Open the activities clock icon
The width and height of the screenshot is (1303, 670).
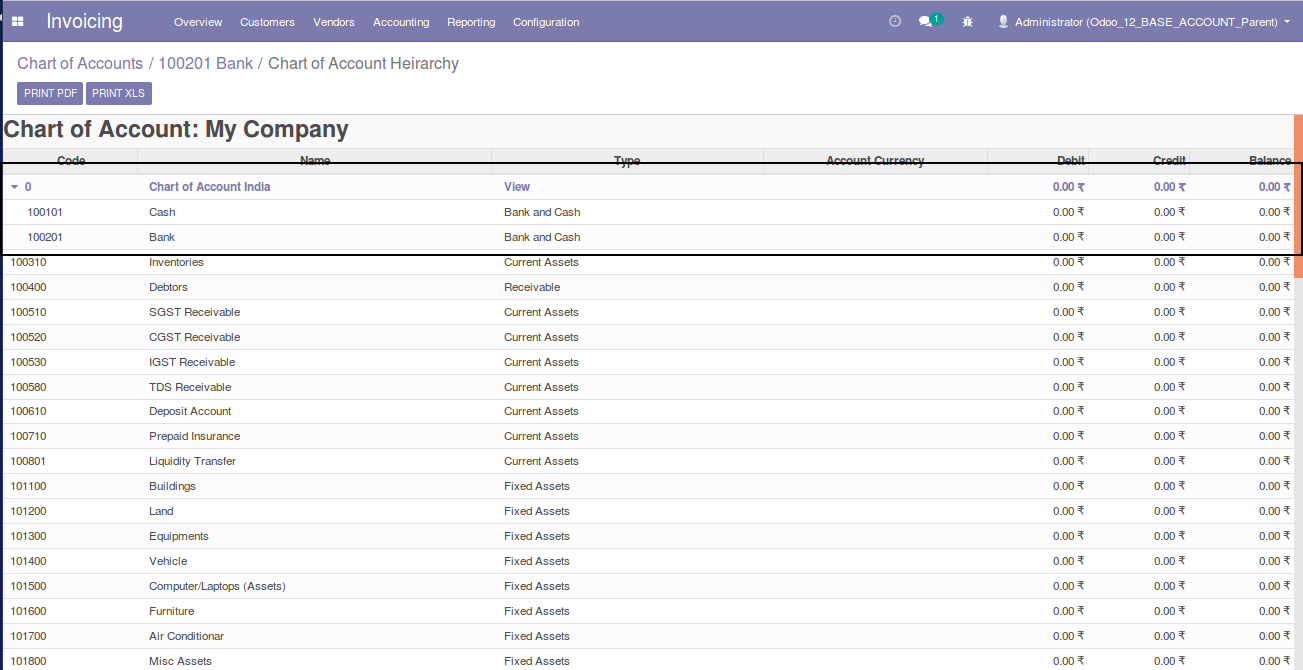pos(895,20)
